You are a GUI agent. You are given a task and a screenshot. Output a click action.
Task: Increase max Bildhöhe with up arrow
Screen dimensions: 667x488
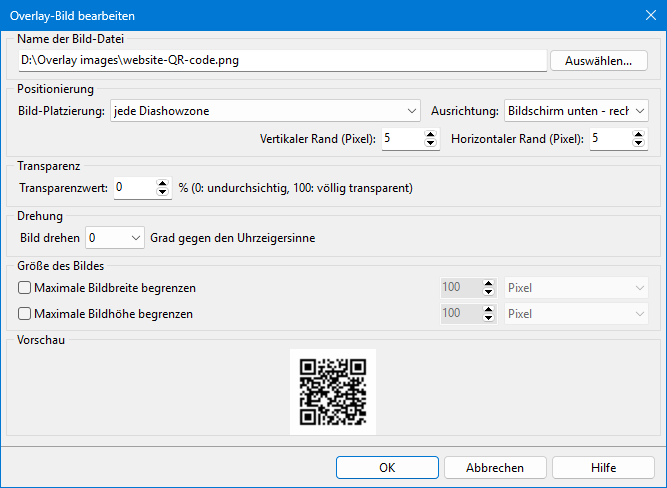click(488, 309)
